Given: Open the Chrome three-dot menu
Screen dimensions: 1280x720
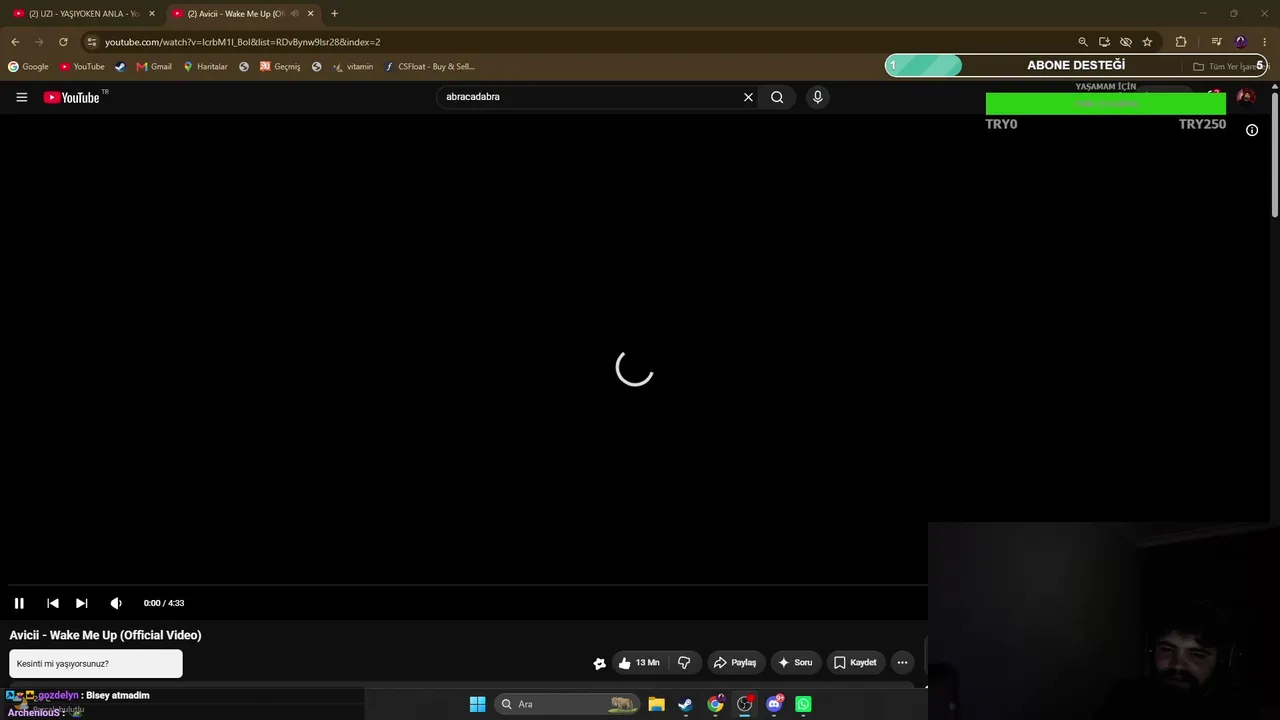Looking at the screenshot, I should click(x=1264, y=42).
